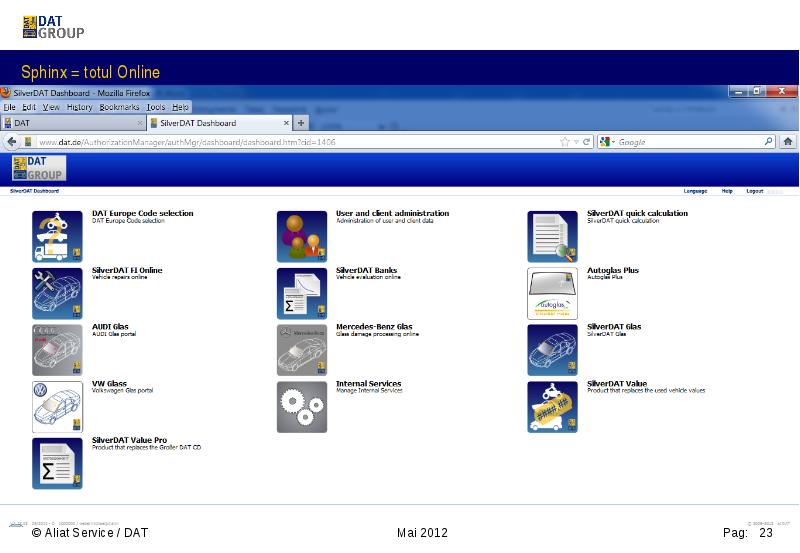Click 'Manage Internal Services' description text

[369, 390]
